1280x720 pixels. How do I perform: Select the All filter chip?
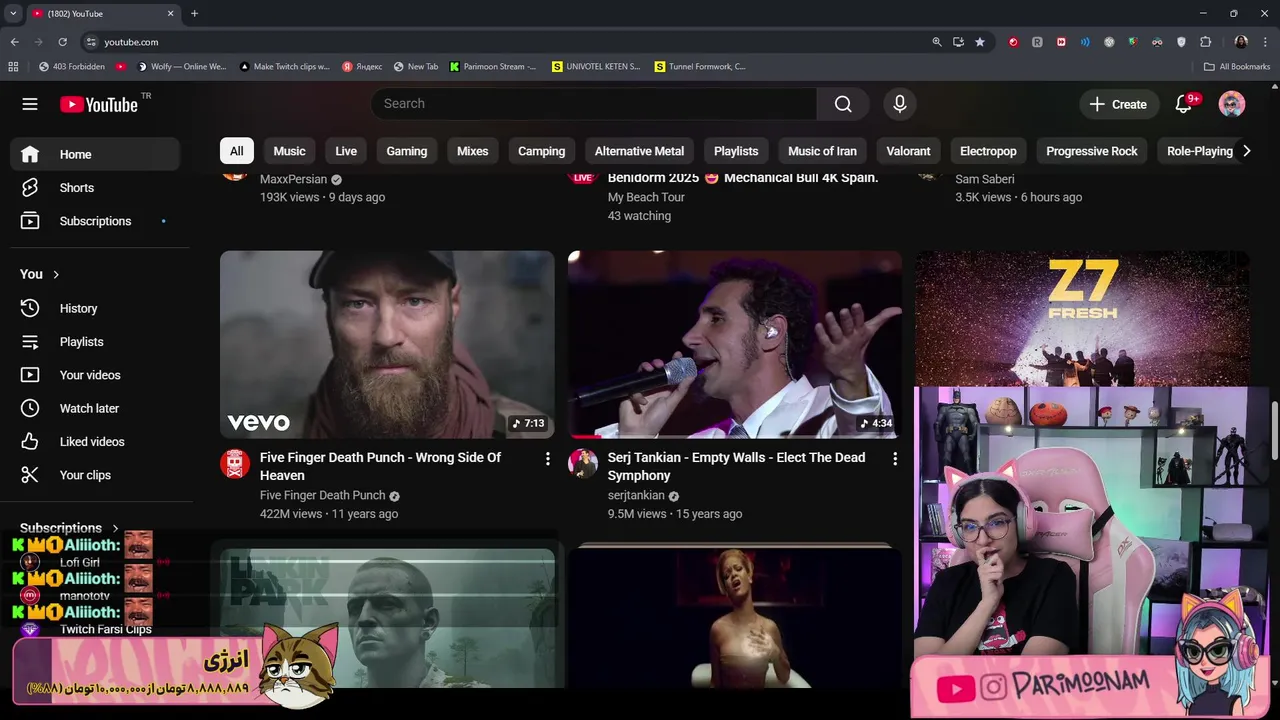coord(236,151)
